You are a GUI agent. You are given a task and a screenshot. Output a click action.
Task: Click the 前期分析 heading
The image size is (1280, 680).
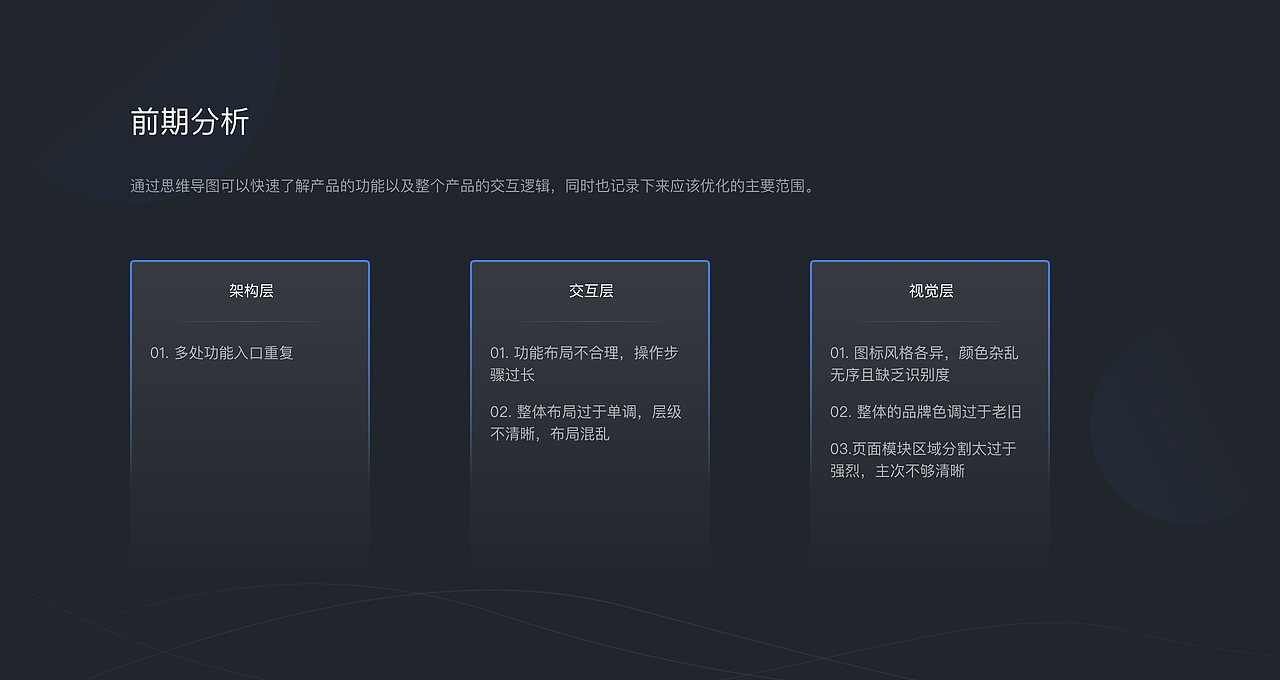189,122
